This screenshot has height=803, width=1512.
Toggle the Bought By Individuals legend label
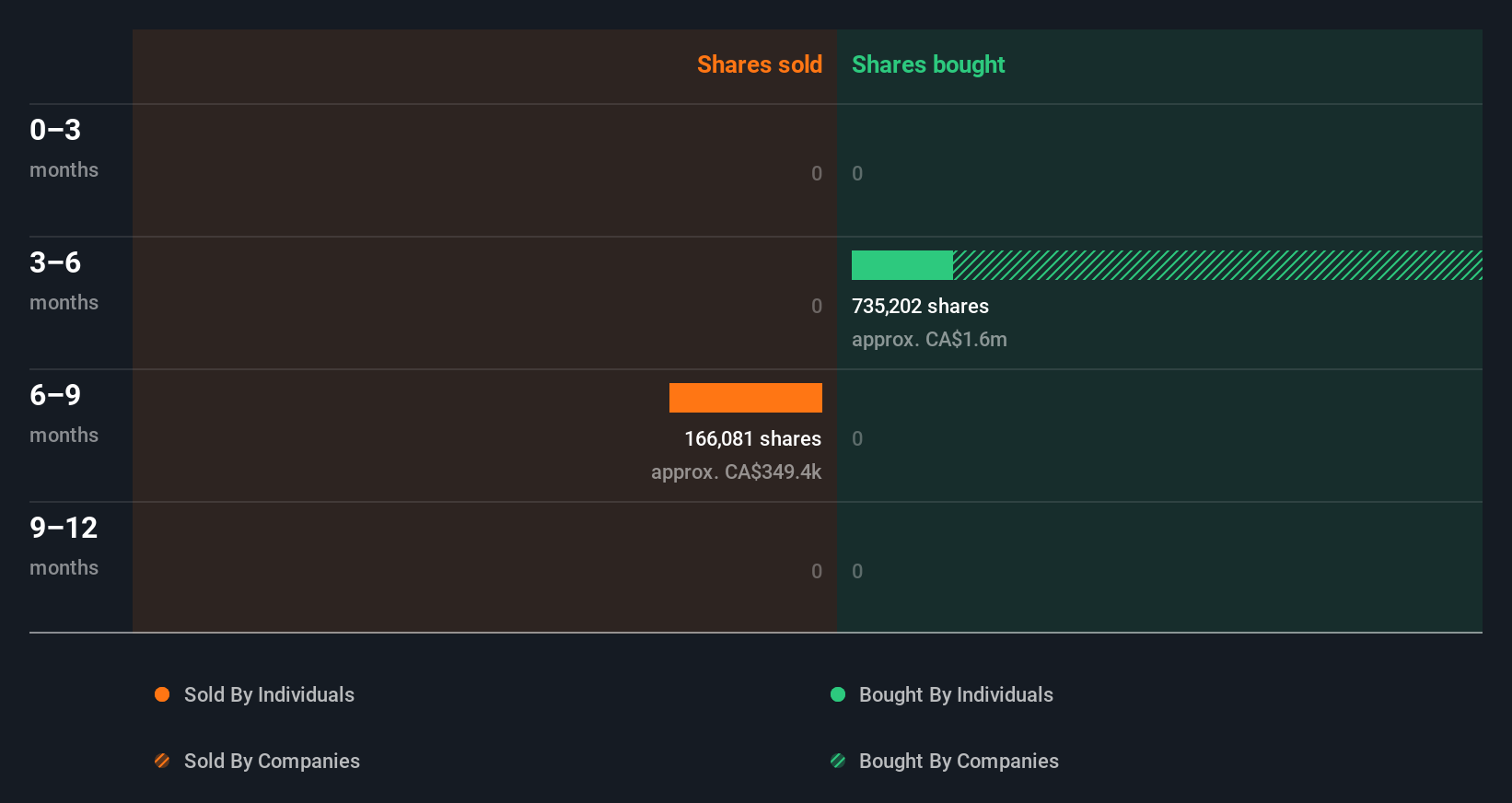956,694
